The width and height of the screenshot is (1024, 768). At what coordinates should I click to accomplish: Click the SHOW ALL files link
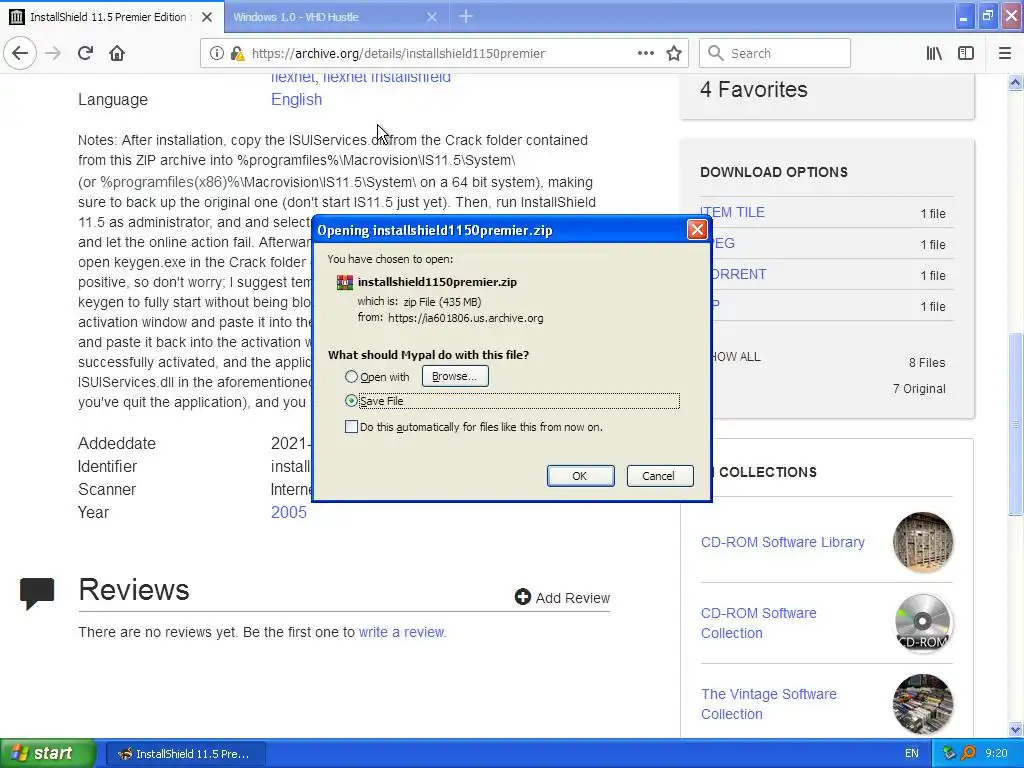(736, 357)
